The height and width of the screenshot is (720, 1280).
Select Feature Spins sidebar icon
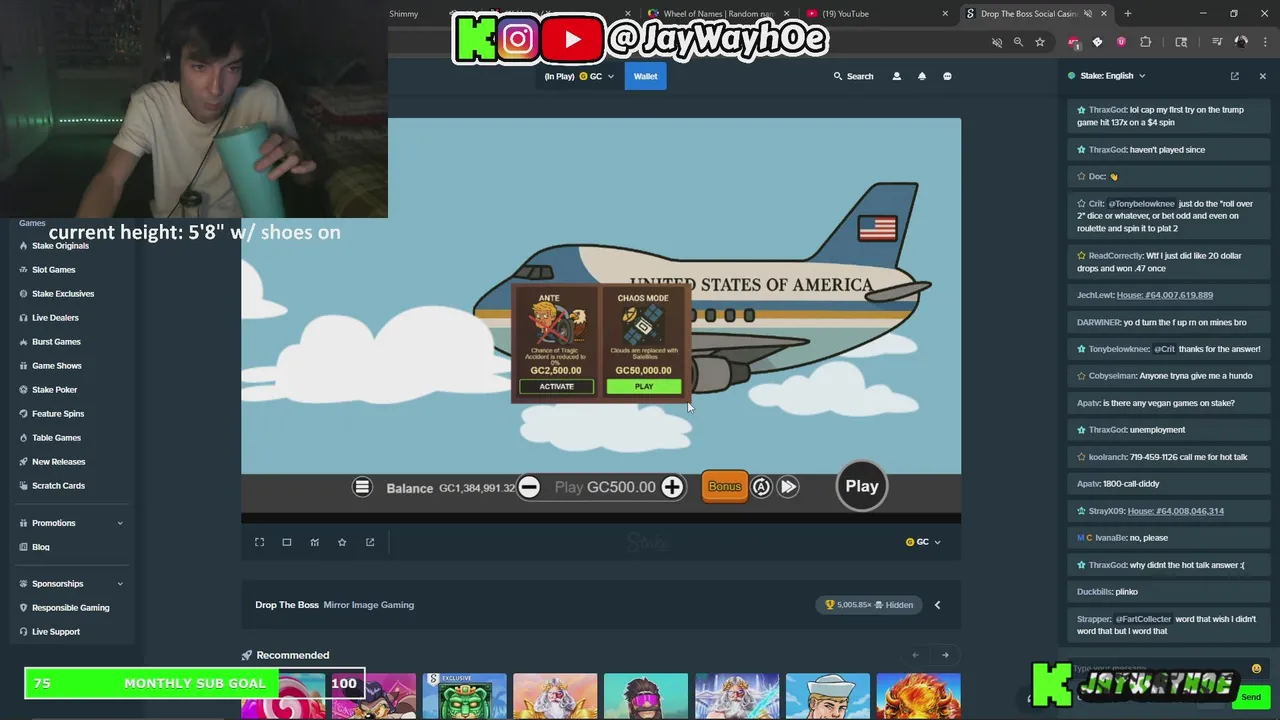click(23, 414)
